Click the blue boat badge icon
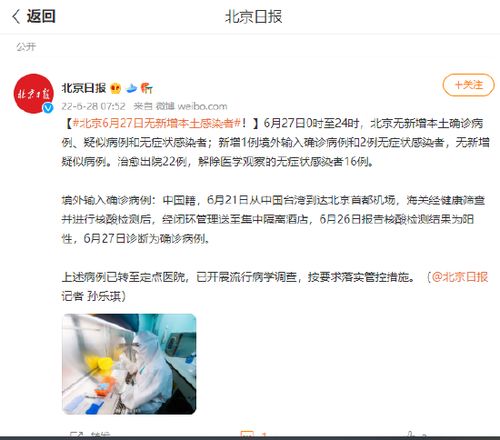The image size is (500, 440). 132,88
